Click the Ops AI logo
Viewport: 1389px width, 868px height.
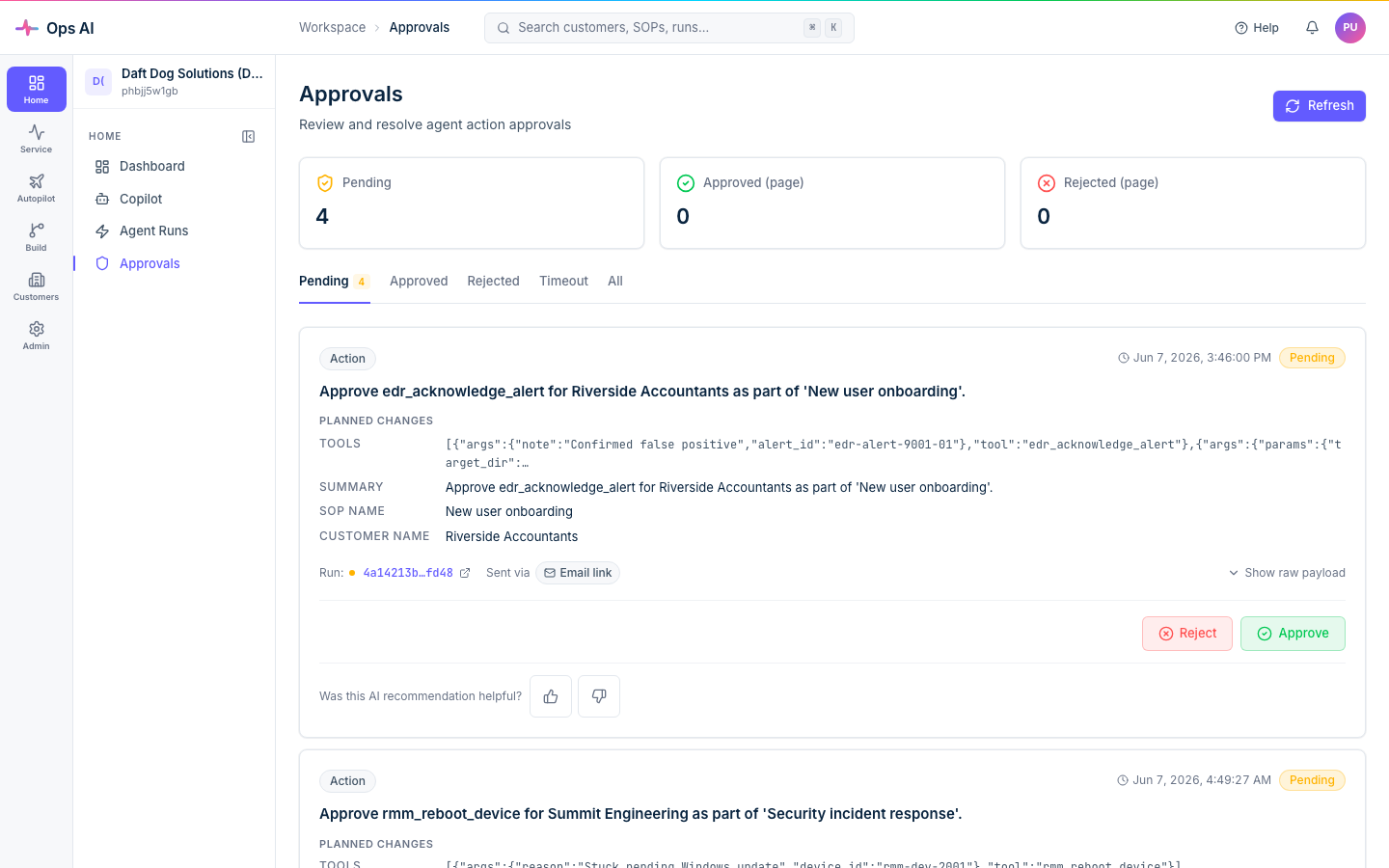pyautogui.click(x=55, y=28)
